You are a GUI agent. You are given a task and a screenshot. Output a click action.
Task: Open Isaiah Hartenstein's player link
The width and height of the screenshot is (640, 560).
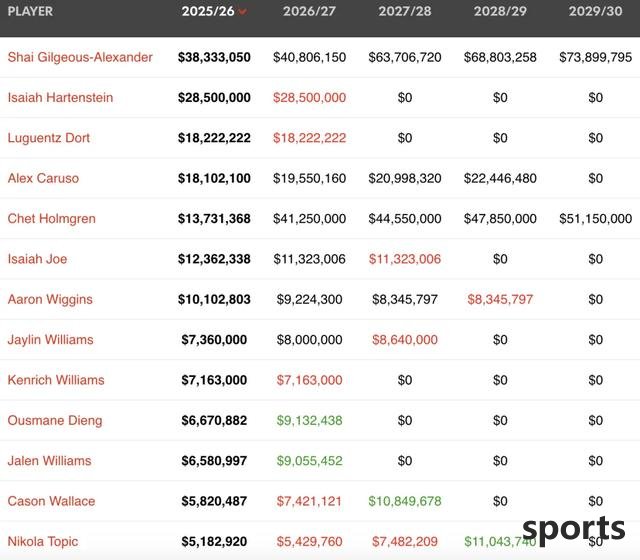click(60, 98)
